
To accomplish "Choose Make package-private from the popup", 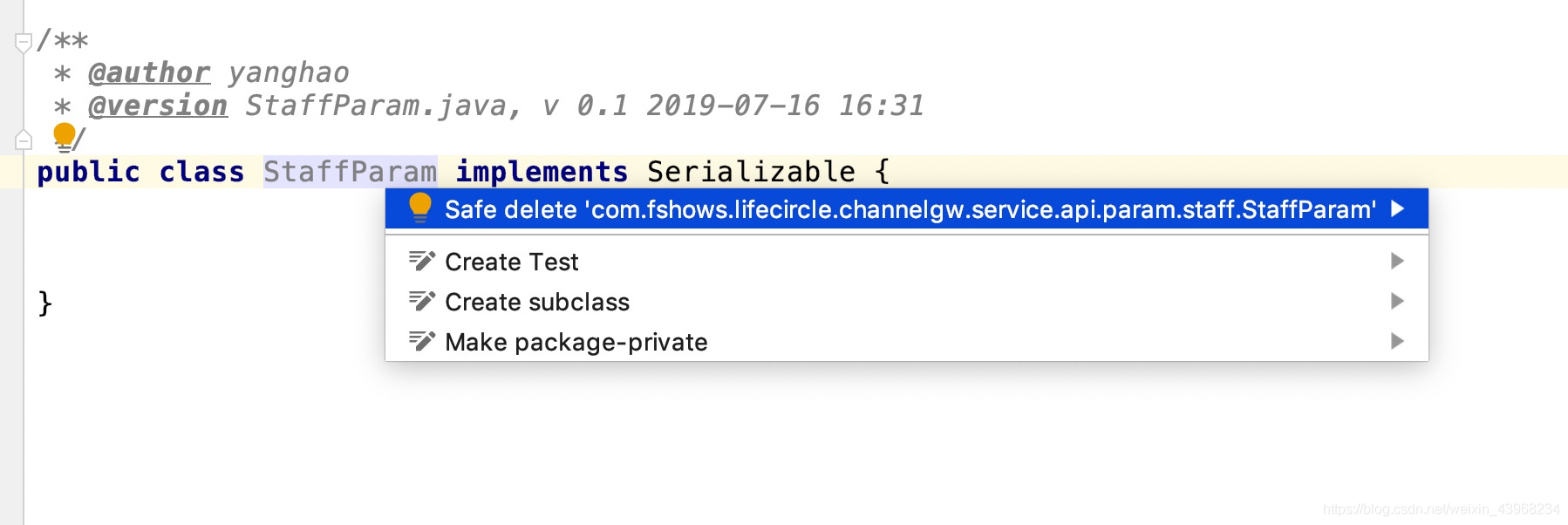I will pos(576,341).
